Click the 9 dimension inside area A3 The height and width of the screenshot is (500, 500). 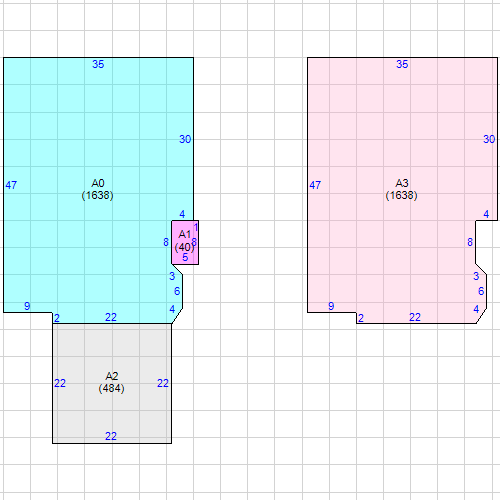(331, 306)
